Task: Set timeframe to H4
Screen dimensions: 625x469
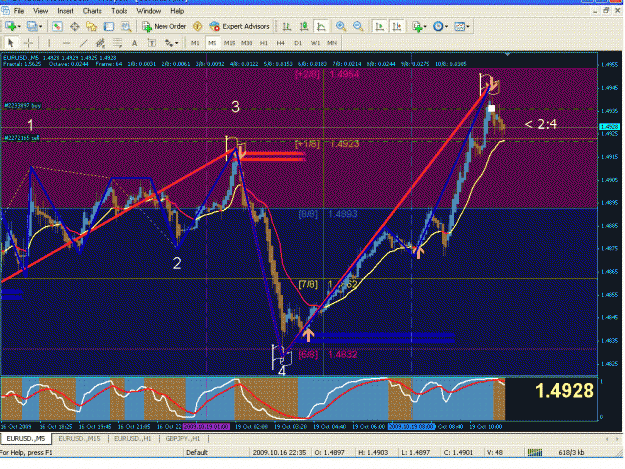Action: [281, 43]
